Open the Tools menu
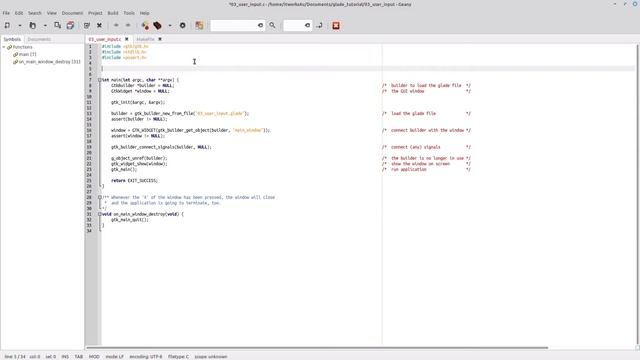 (x=129, y=13)
